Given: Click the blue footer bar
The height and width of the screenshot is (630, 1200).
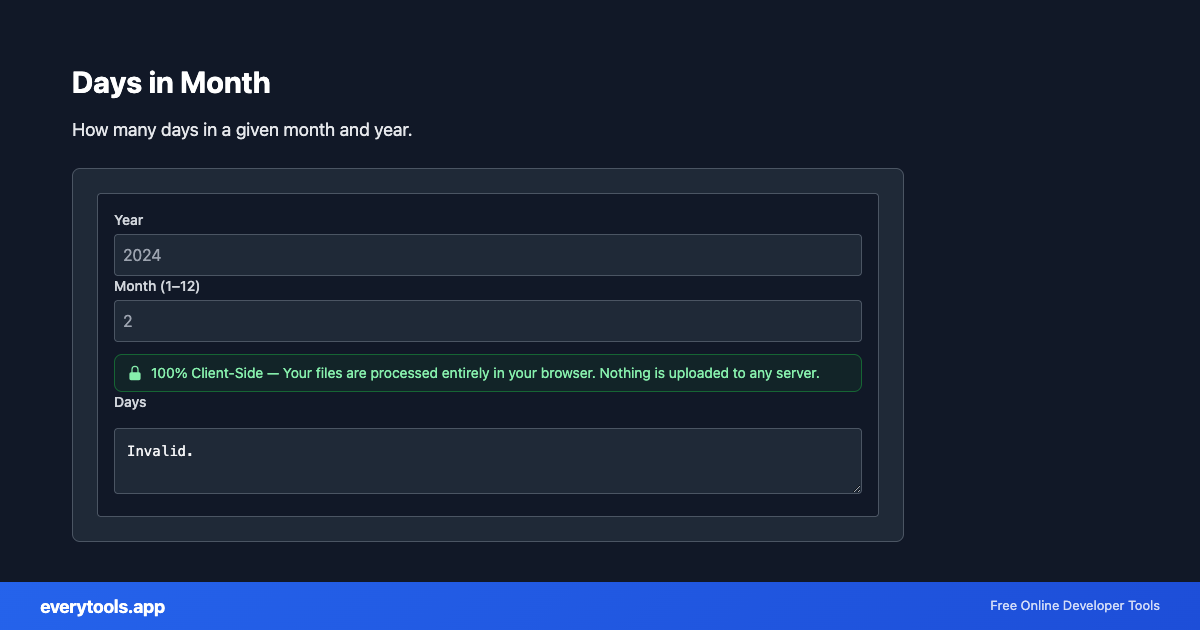Looking at the screenshot, I should pyautogui.click(x=600, y=606).
